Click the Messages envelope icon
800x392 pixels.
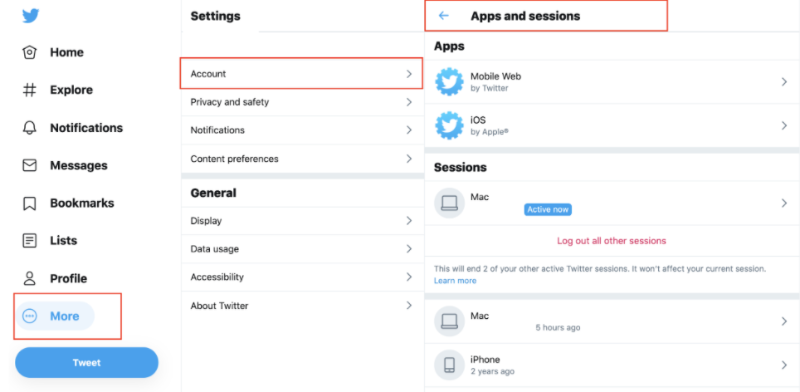[30, 165]
